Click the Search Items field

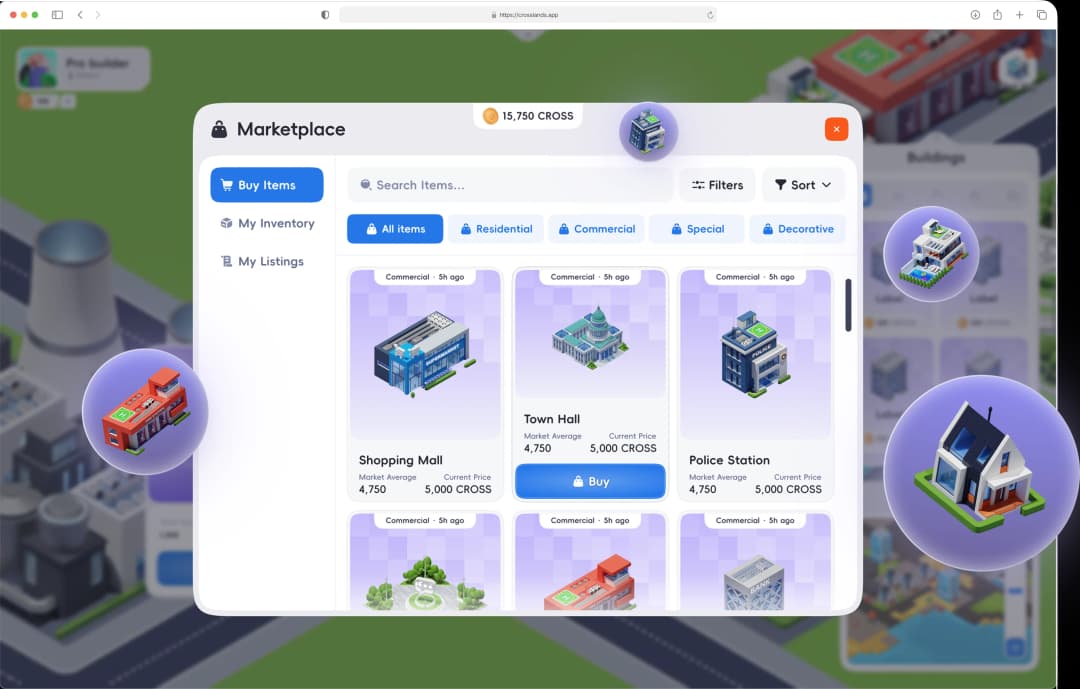tap(510, 185)
